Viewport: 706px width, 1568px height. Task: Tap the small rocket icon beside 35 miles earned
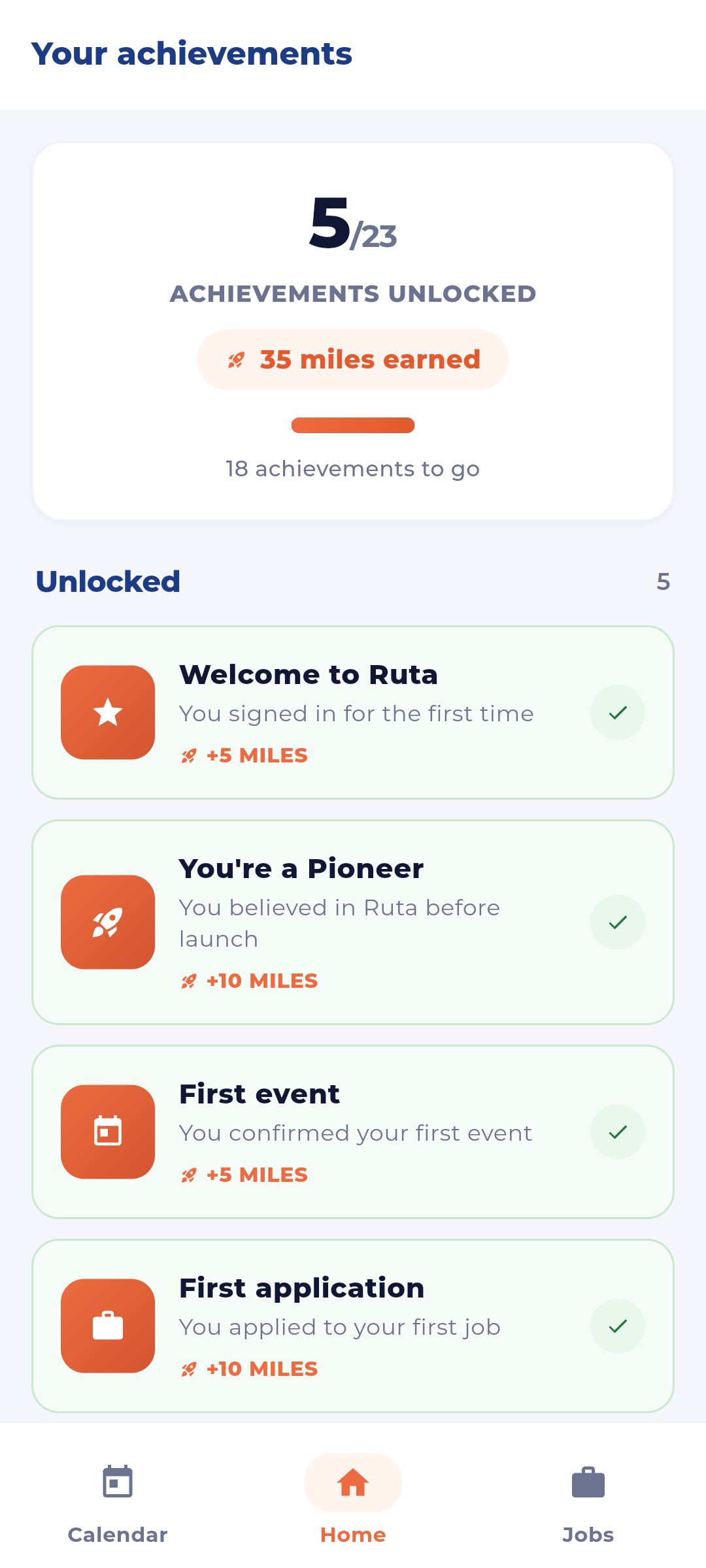click(x=236, y=360)
